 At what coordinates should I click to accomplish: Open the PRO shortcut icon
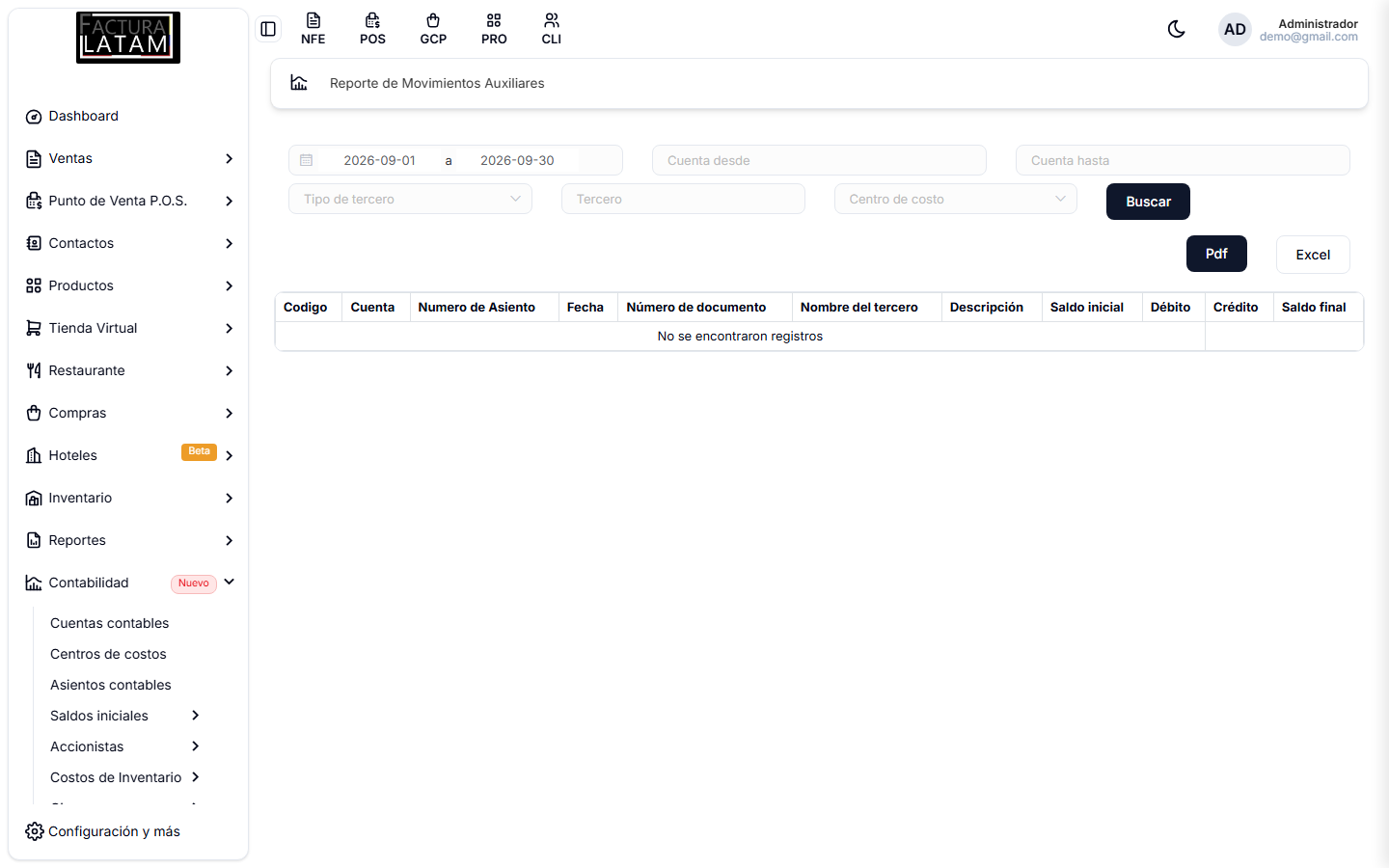click(494, 29)
